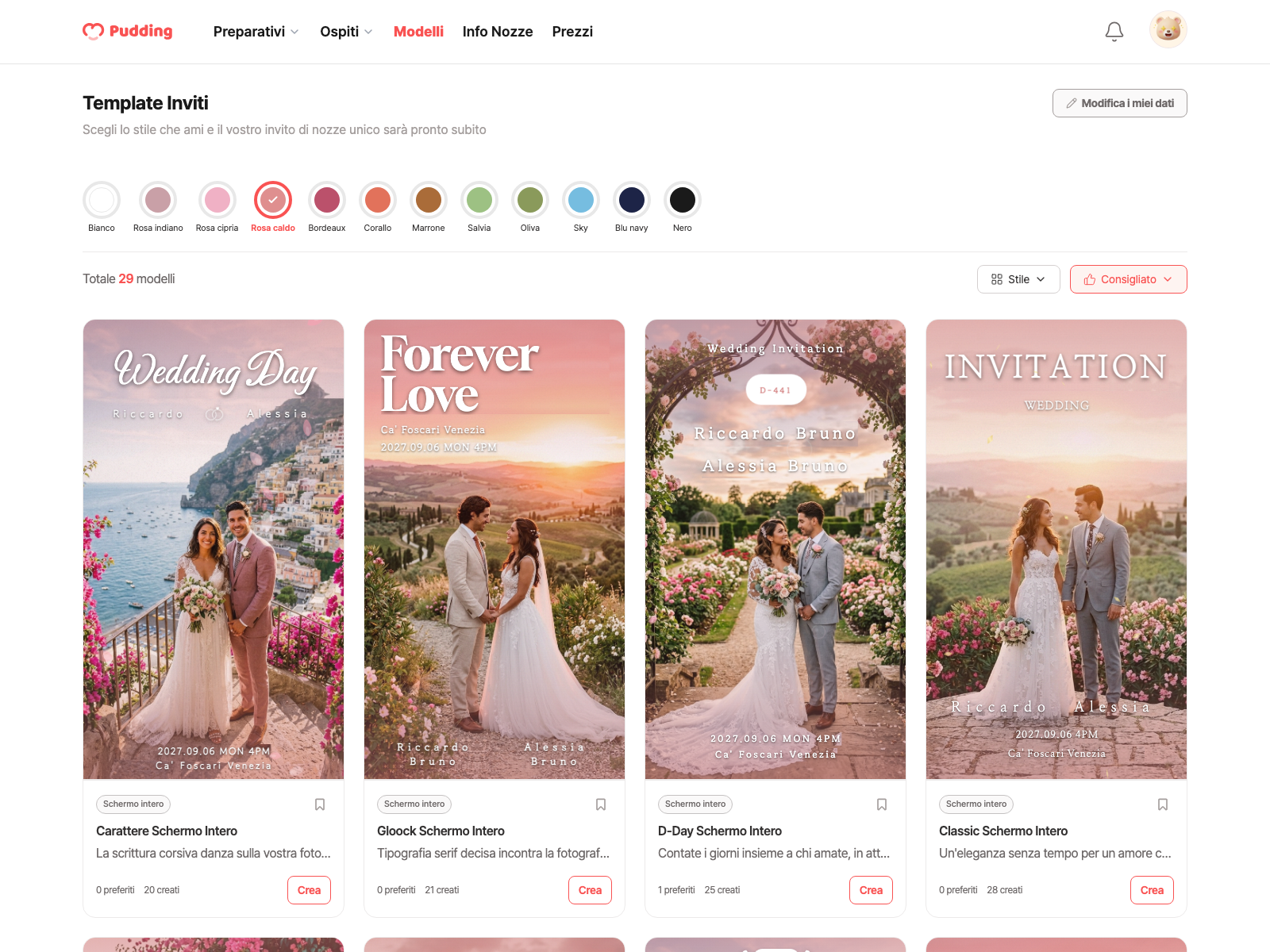
Task: Open the Wedding Invitation D-441 template preview
Action: pyautogui.click(x=775, y=549)
